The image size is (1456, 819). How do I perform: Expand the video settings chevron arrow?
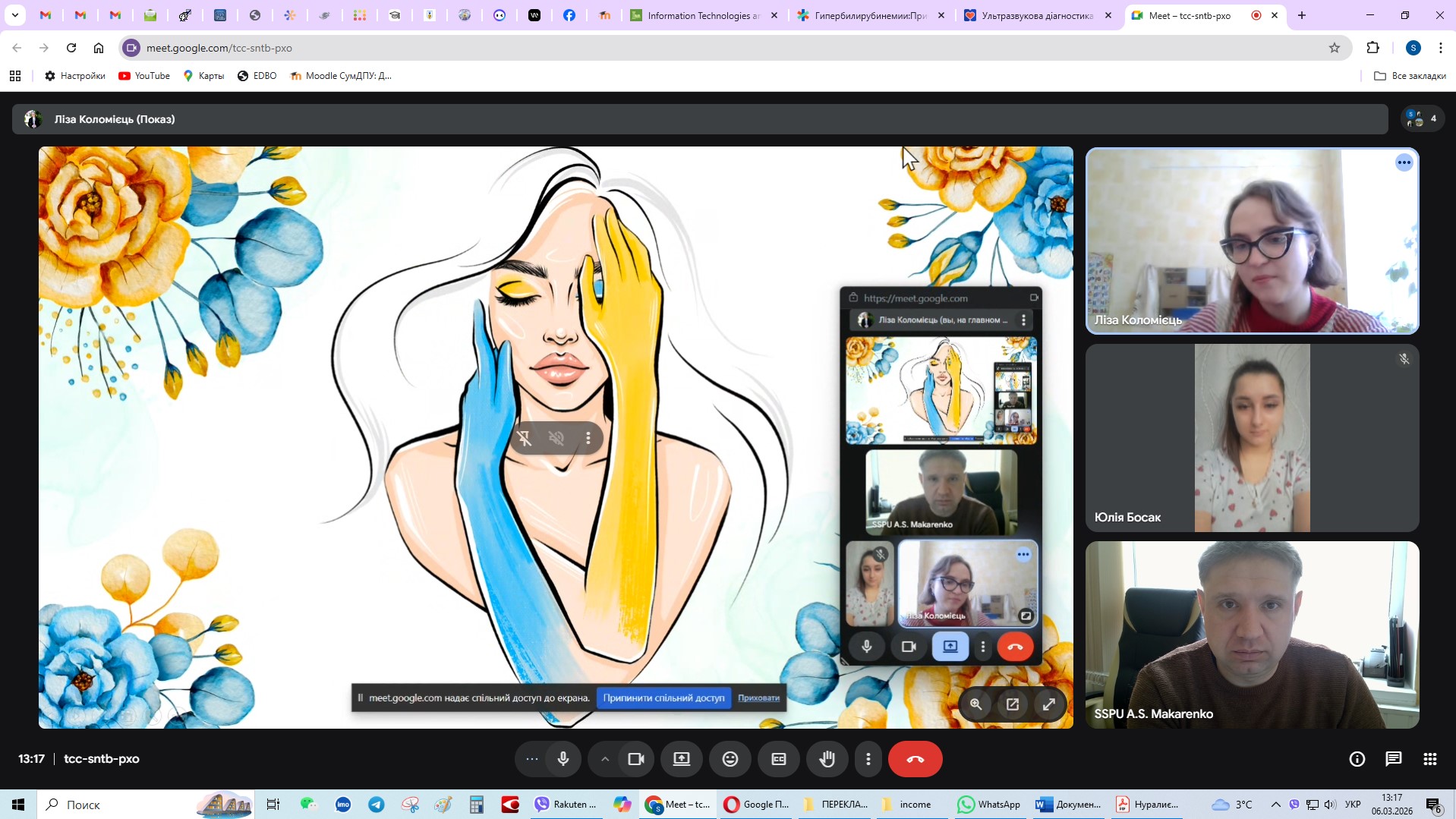[604, 759]
